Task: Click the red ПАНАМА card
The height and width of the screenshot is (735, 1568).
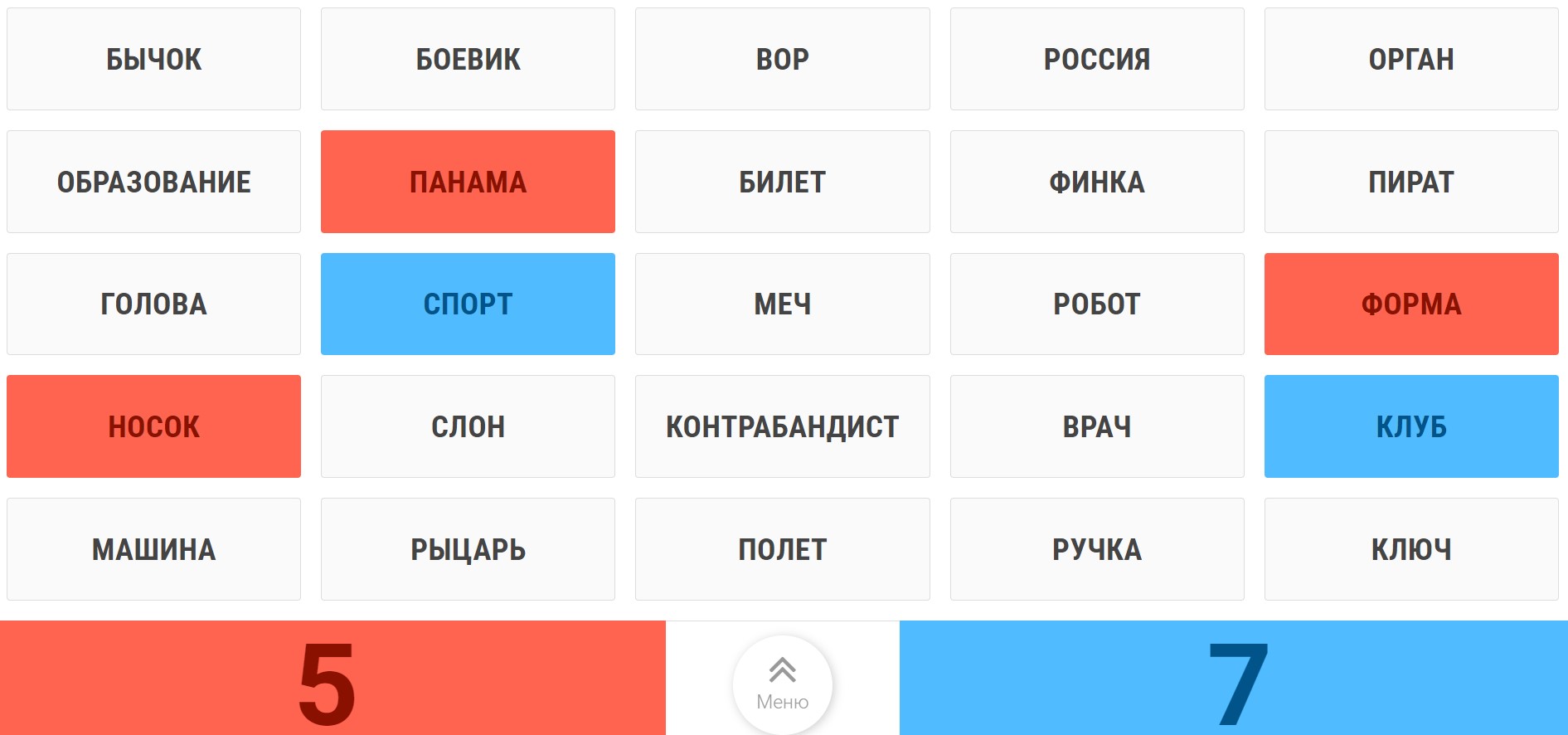Action: pyautogui.click(x=467, y=181)
